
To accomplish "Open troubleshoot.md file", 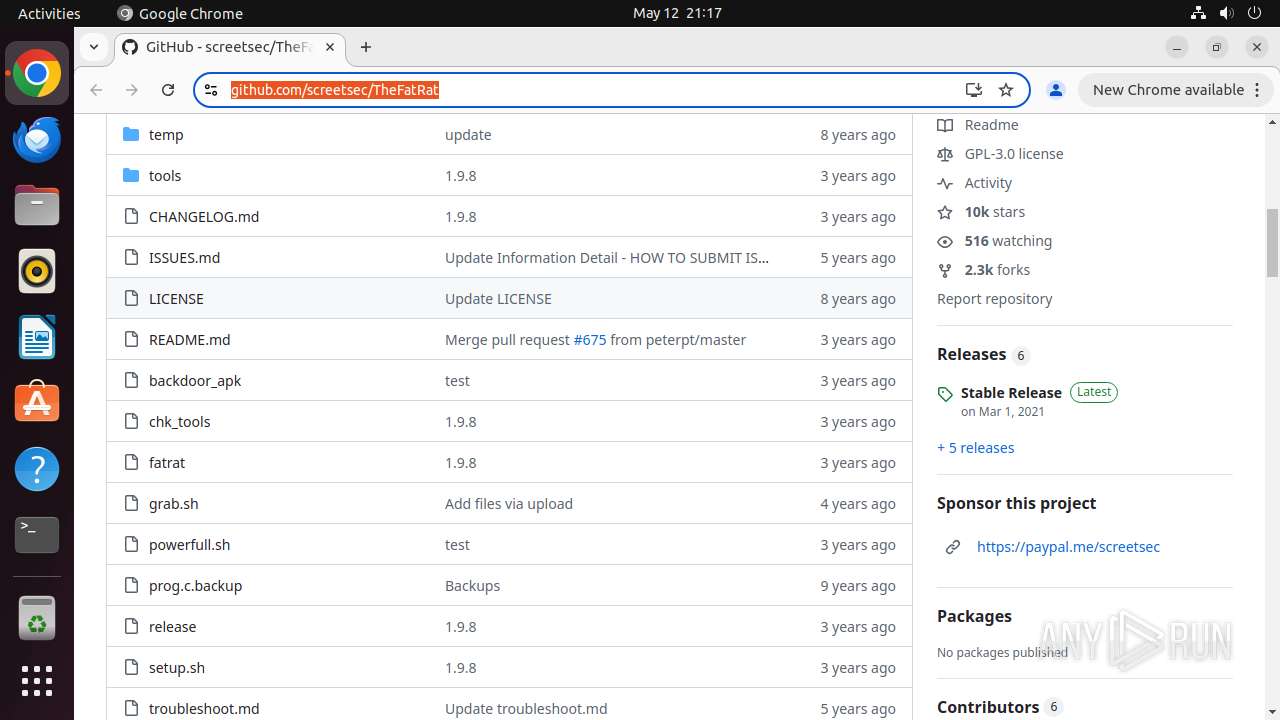I will 204,708.
